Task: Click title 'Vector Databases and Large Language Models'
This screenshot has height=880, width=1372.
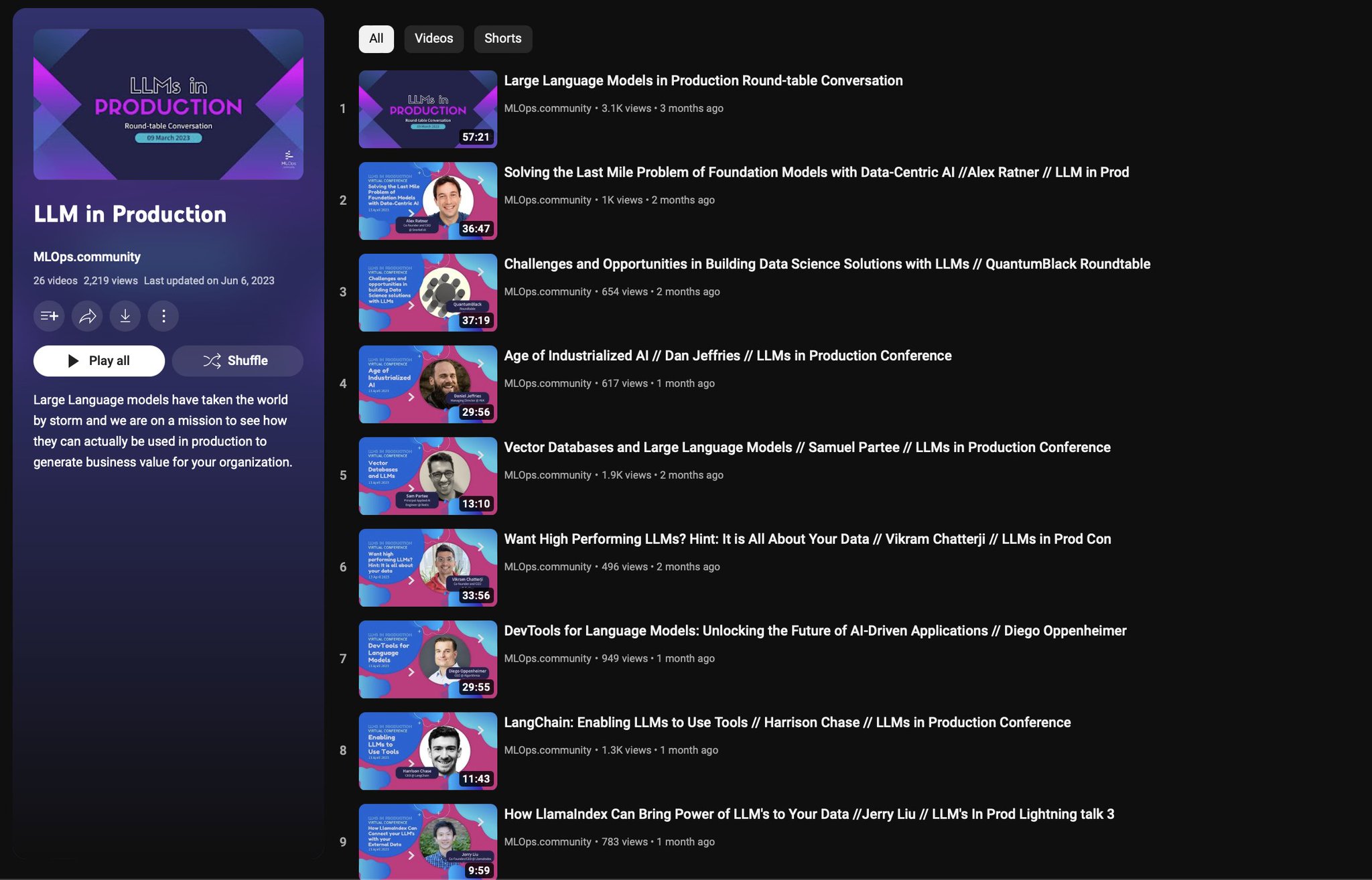Action: 807,448
